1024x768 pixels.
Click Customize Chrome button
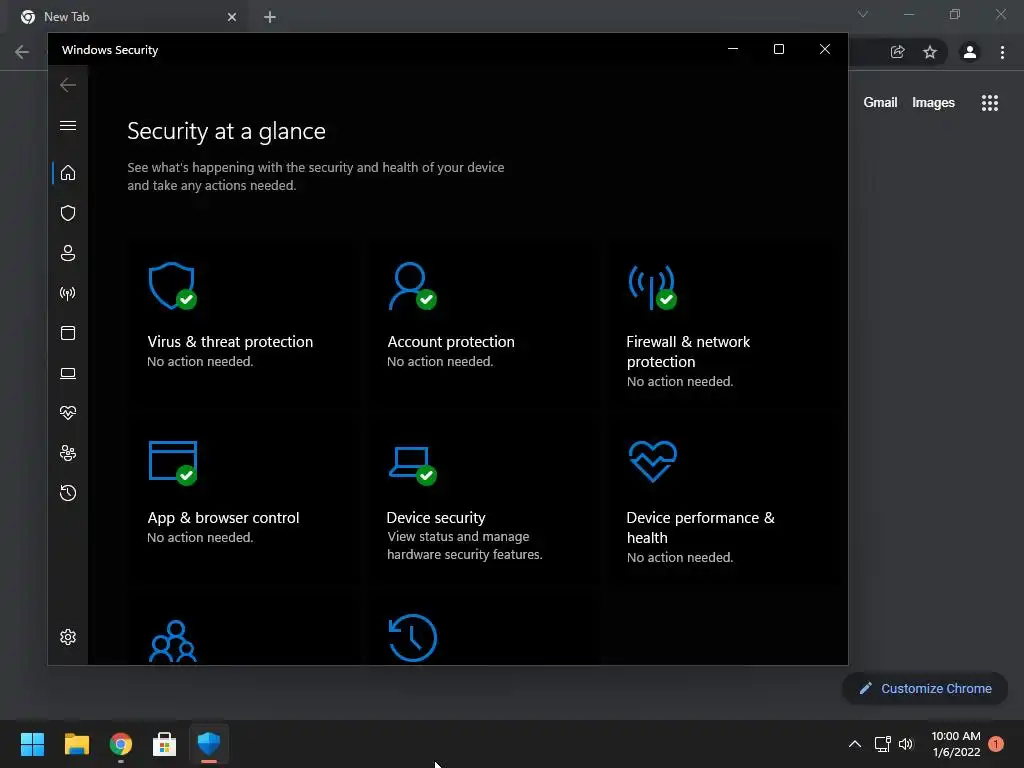tap(925, 688)
